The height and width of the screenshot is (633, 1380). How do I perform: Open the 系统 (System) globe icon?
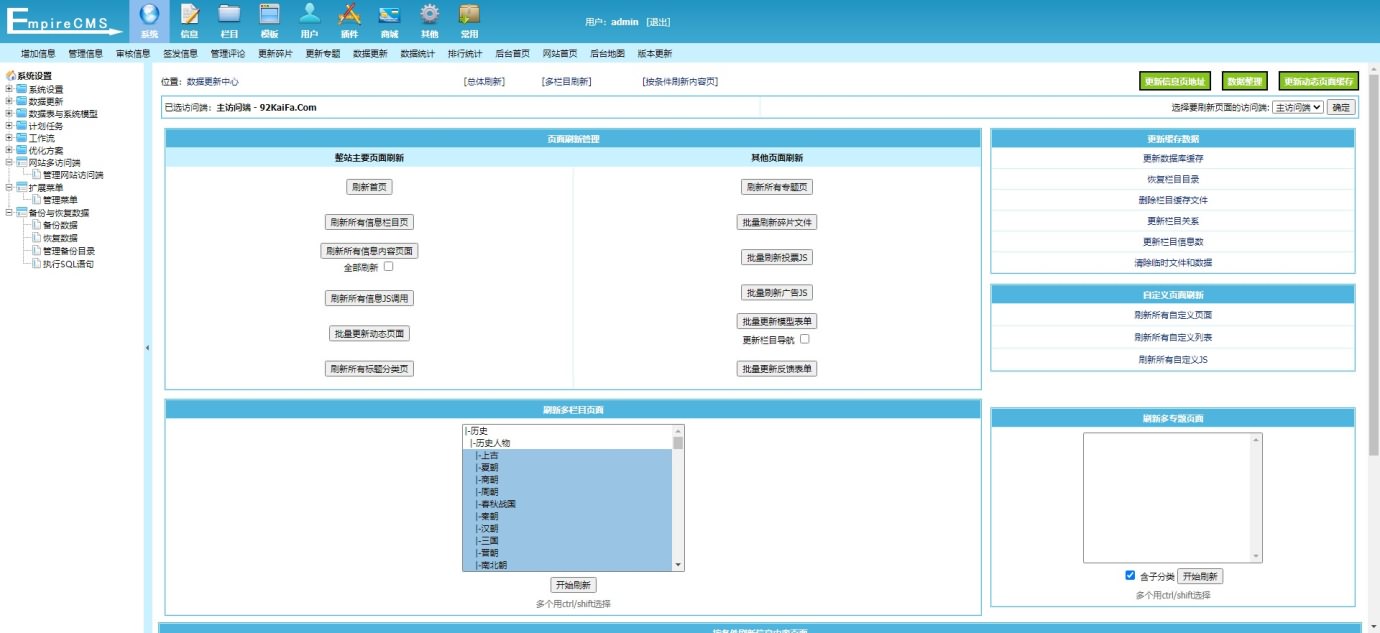click(x=149, y=14)
